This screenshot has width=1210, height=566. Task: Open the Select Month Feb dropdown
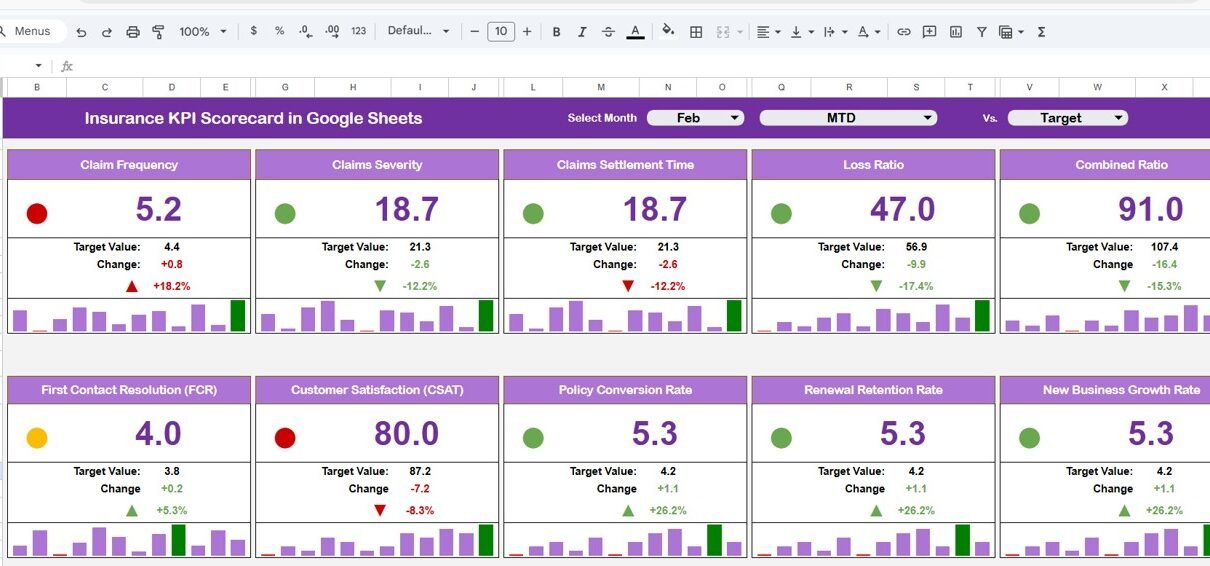pos(696,118)
